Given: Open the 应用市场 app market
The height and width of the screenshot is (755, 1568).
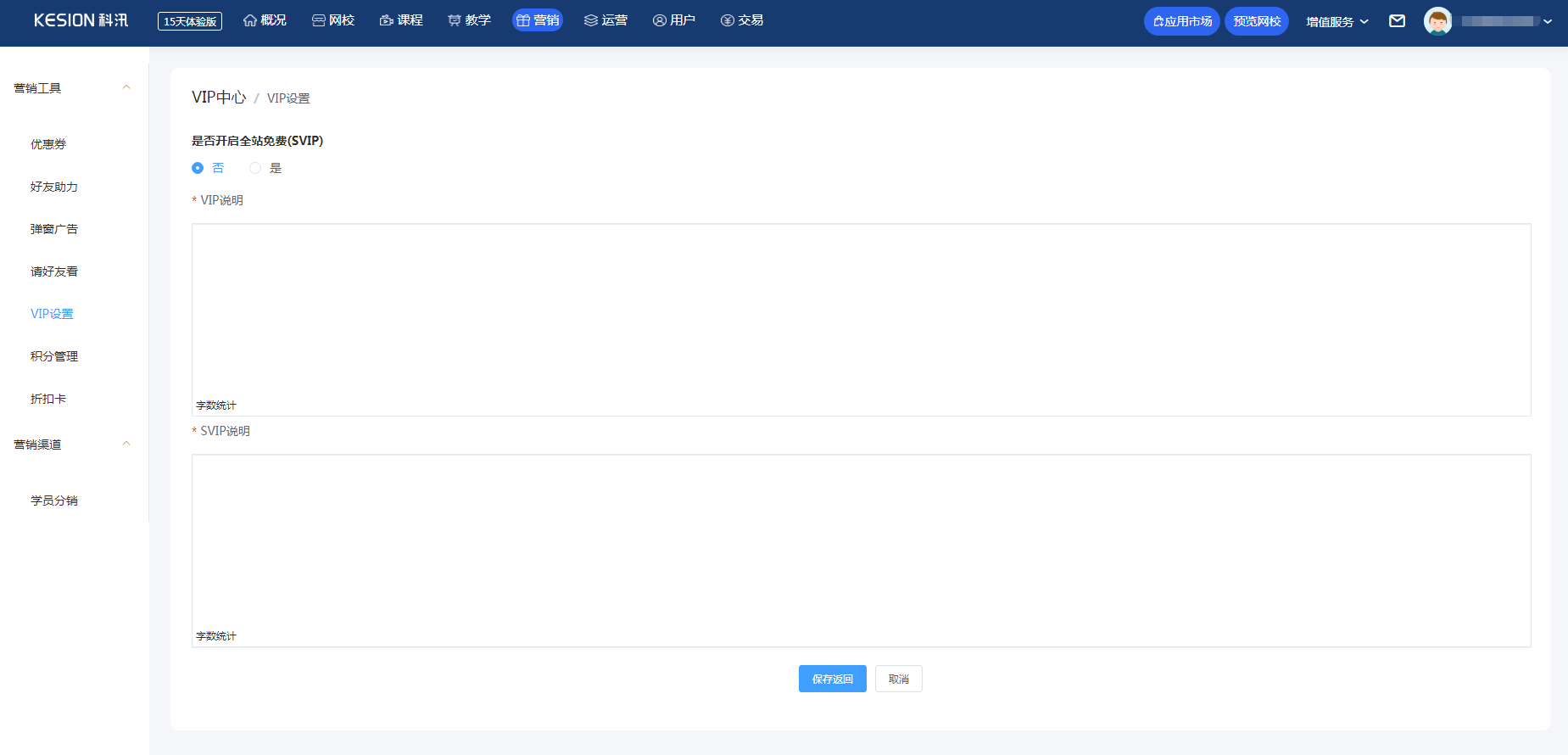Looking at the screenshot, I should coord(1181,21).
